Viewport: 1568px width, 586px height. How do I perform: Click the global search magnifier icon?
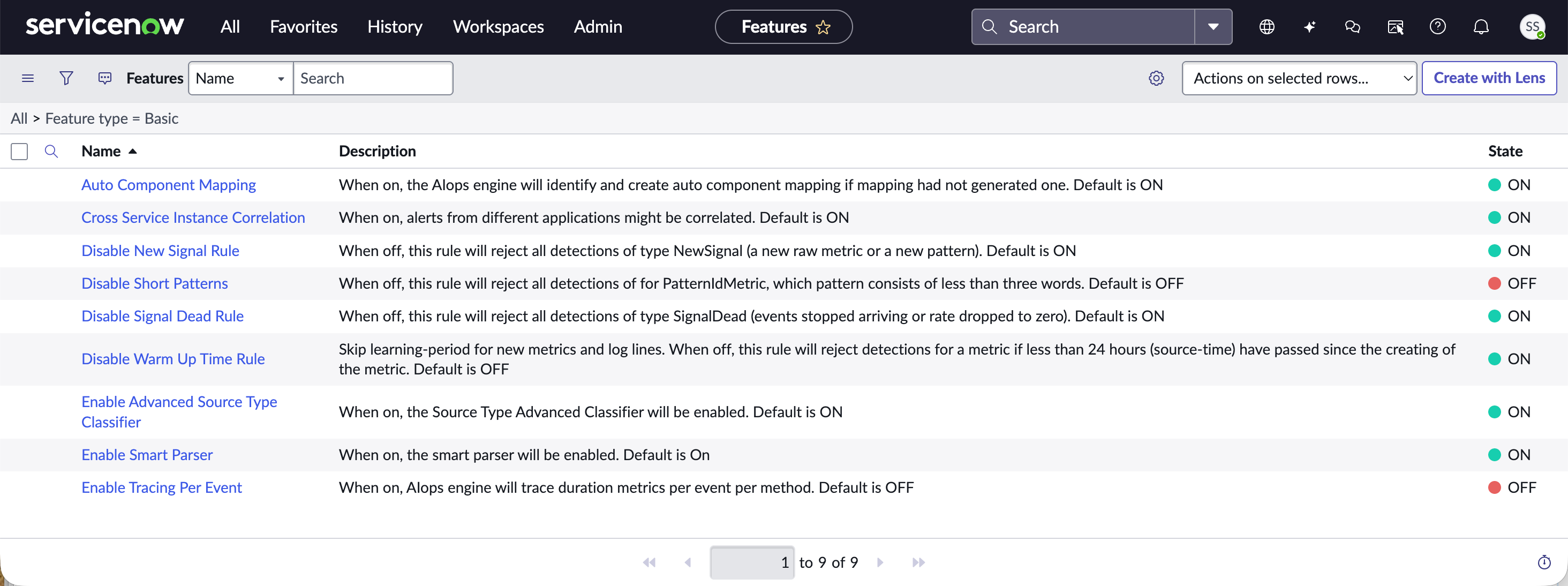989,27
